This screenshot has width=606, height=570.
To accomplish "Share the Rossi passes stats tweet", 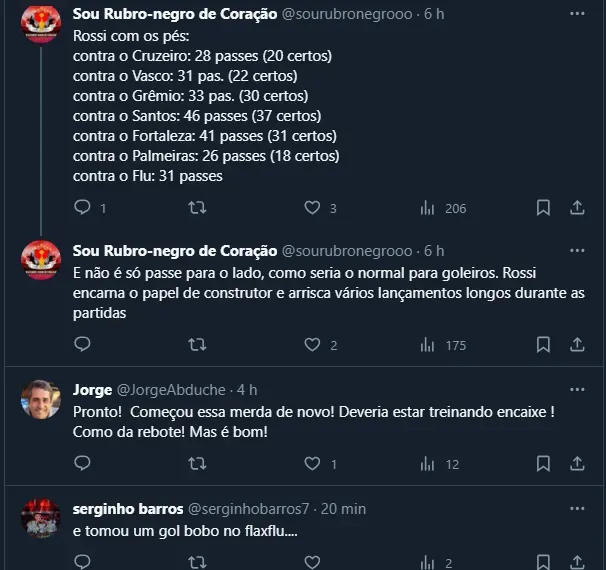I will point(577,208).
